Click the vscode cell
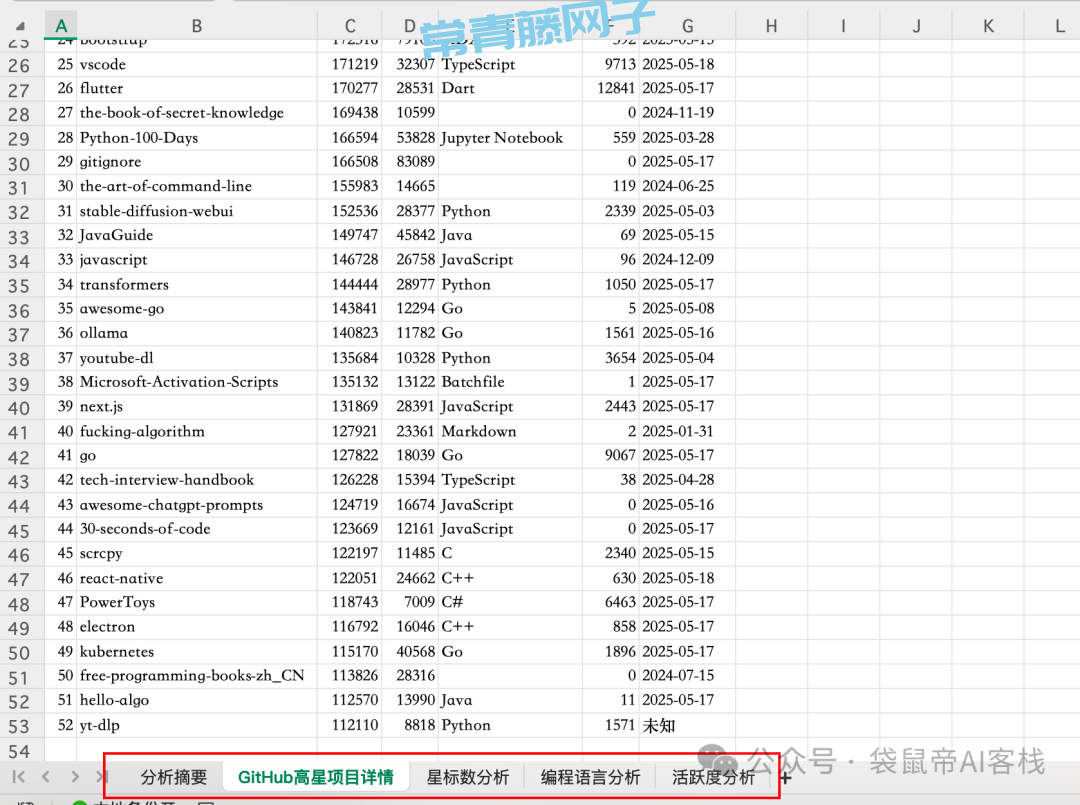This screenshot has height=805, width=1080. 197,64
